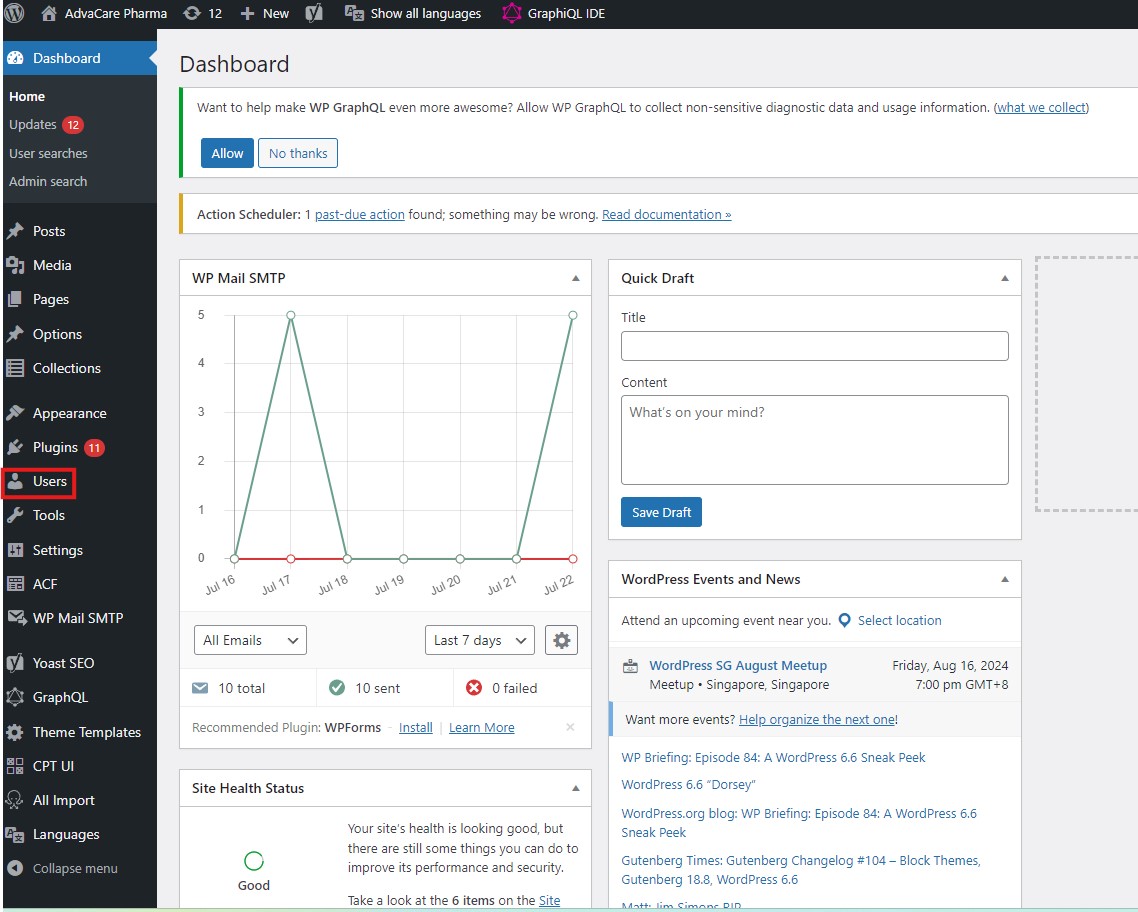Click Install link for WPForms
This screenshot has height=912, width=1138.
416,728
